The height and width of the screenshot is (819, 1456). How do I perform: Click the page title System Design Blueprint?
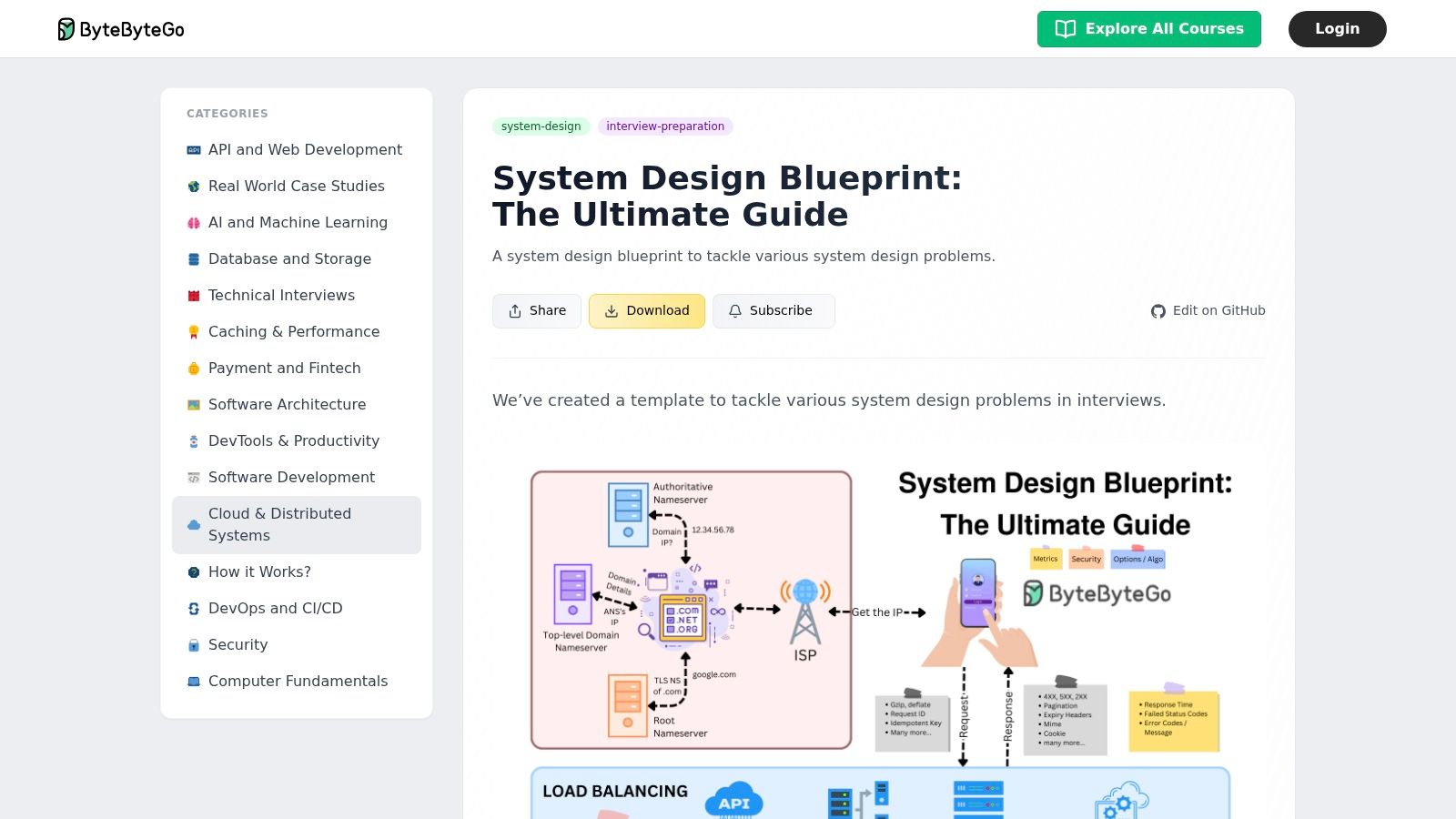pos(727,197)
